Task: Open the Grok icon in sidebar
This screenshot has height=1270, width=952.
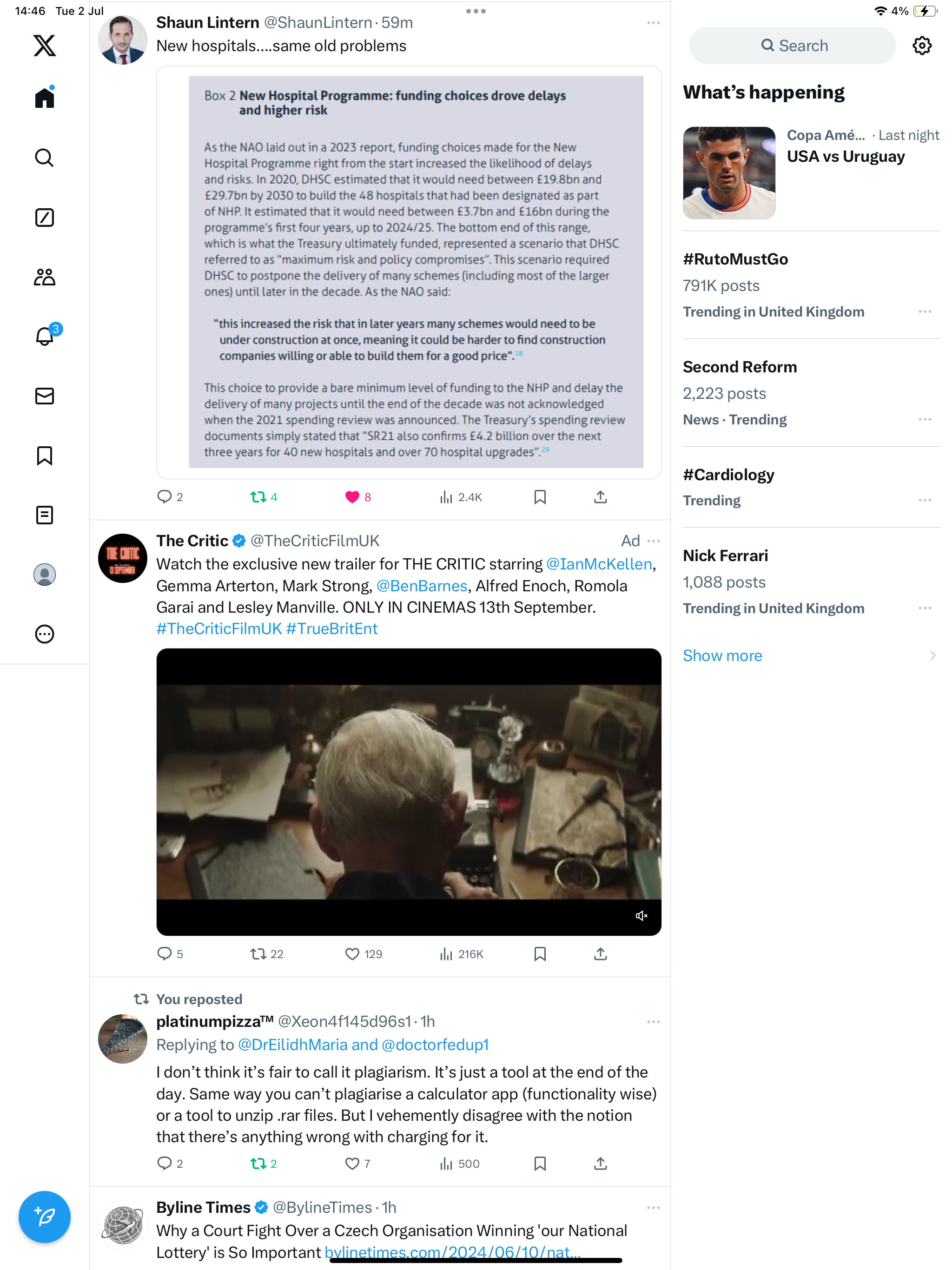Action: (x=45, y=218)
